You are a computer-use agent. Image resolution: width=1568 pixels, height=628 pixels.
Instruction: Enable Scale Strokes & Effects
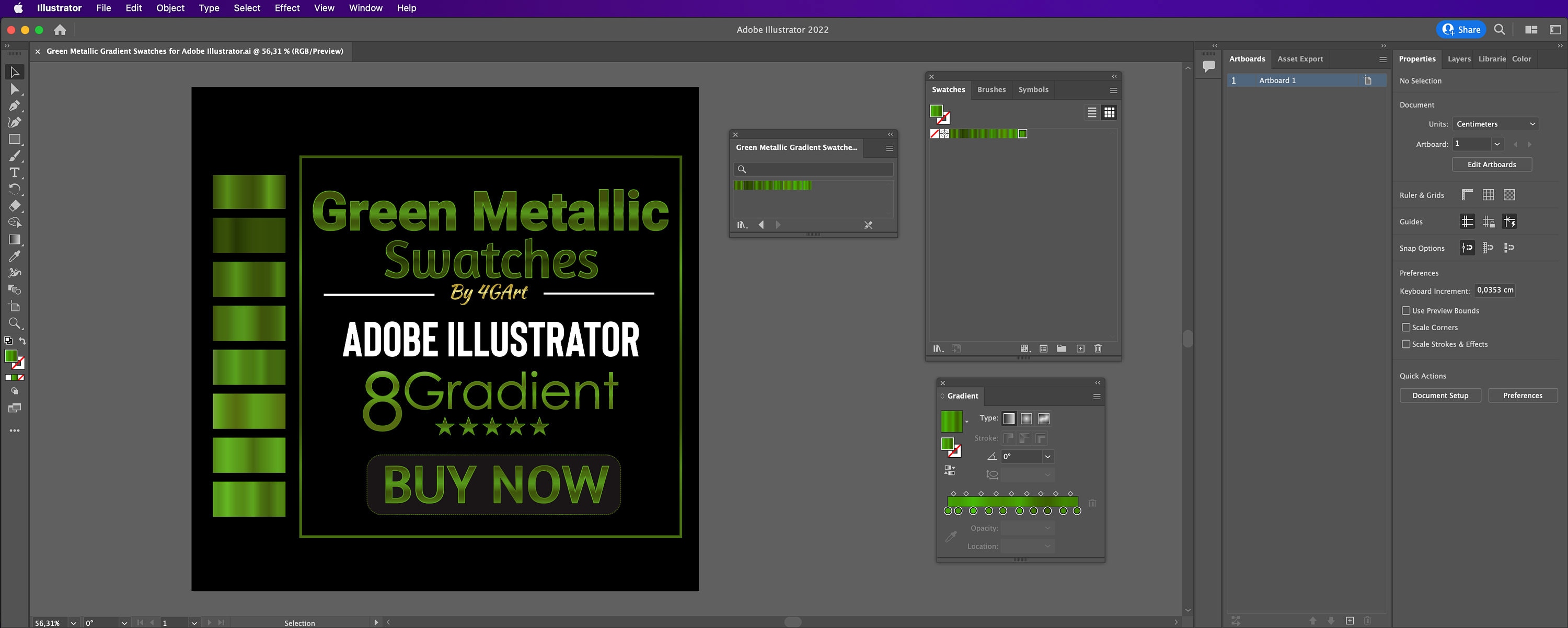1406,344
